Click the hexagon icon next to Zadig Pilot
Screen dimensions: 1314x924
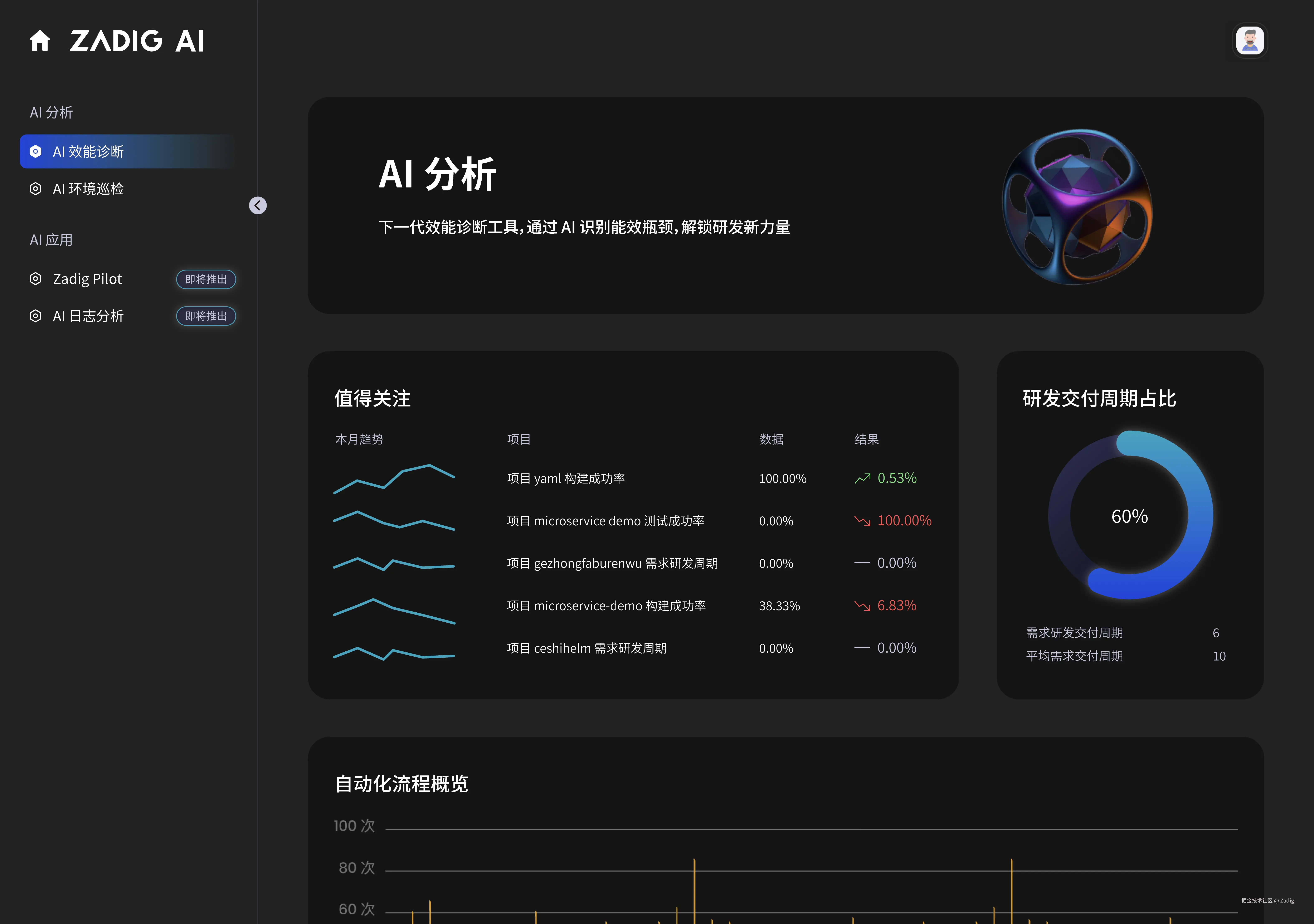pos(35,279)
